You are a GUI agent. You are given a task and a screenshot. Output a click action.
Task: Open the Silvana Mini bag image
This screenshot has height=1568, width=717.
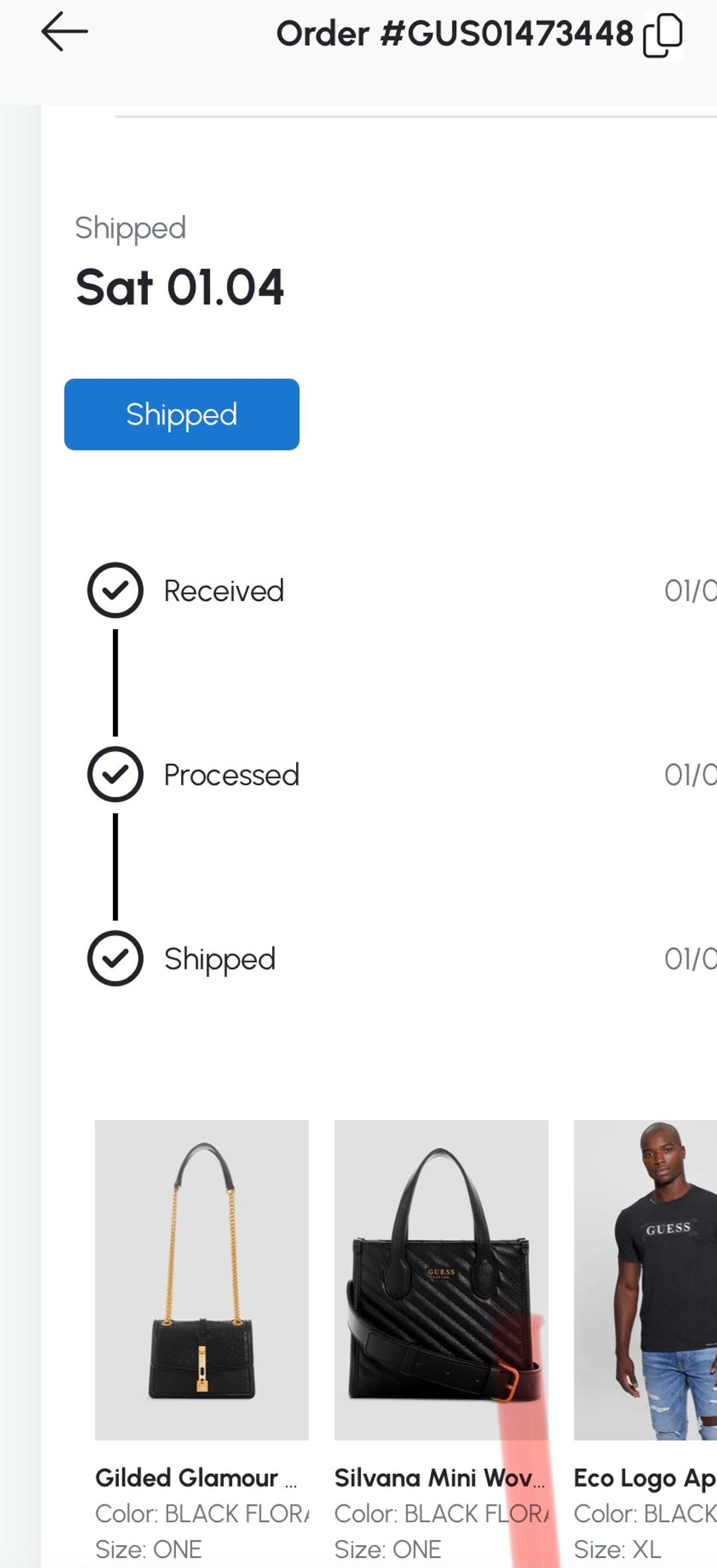coord(441,1280)
